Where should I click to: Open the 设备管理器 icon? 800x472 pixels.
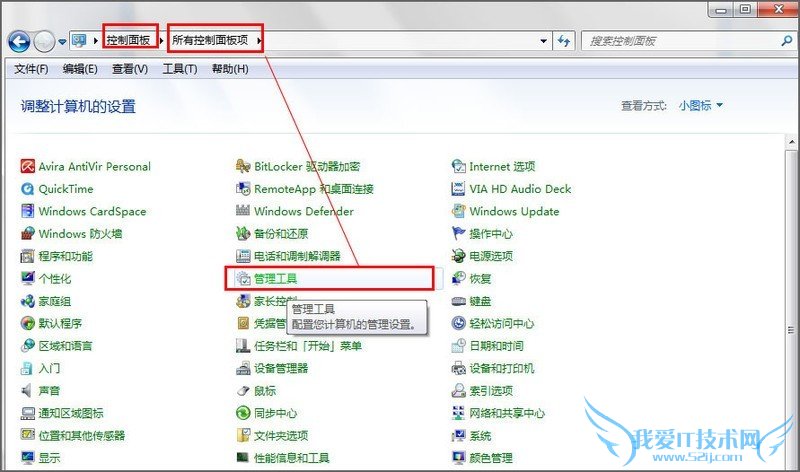[243, 368]
